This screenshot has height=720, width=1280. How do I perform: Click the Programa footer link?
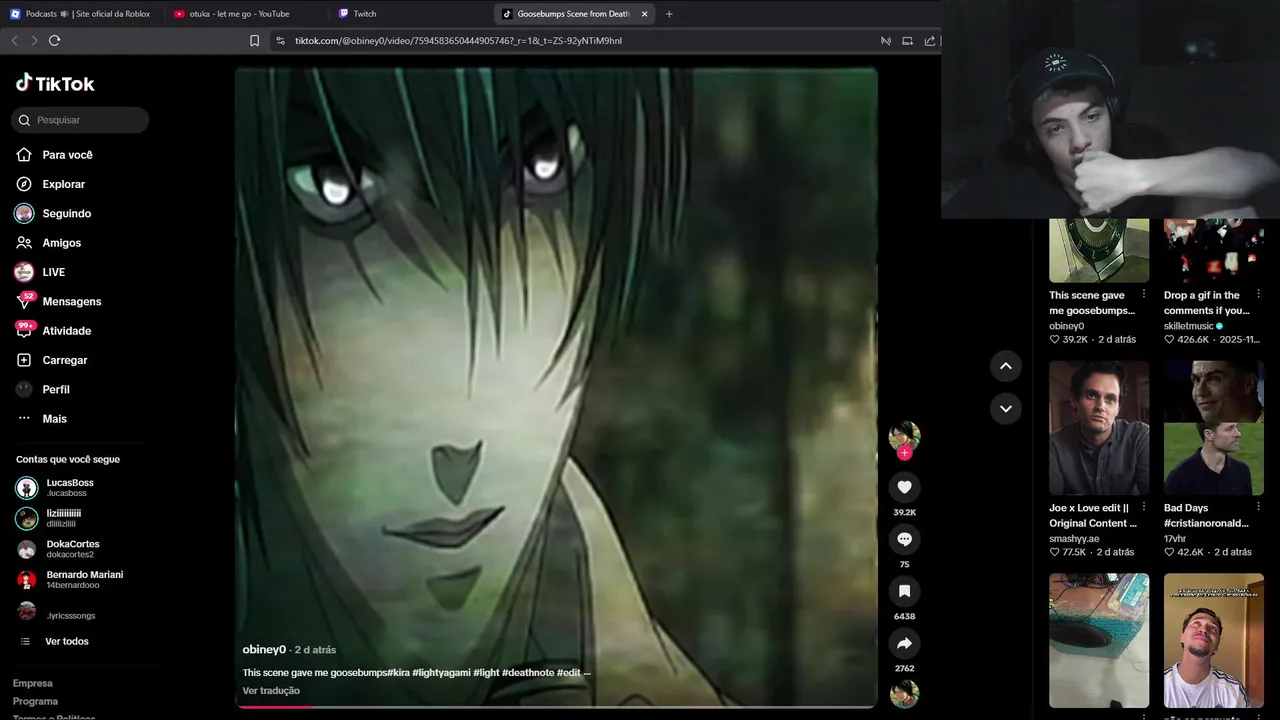(x=35, y=701)
